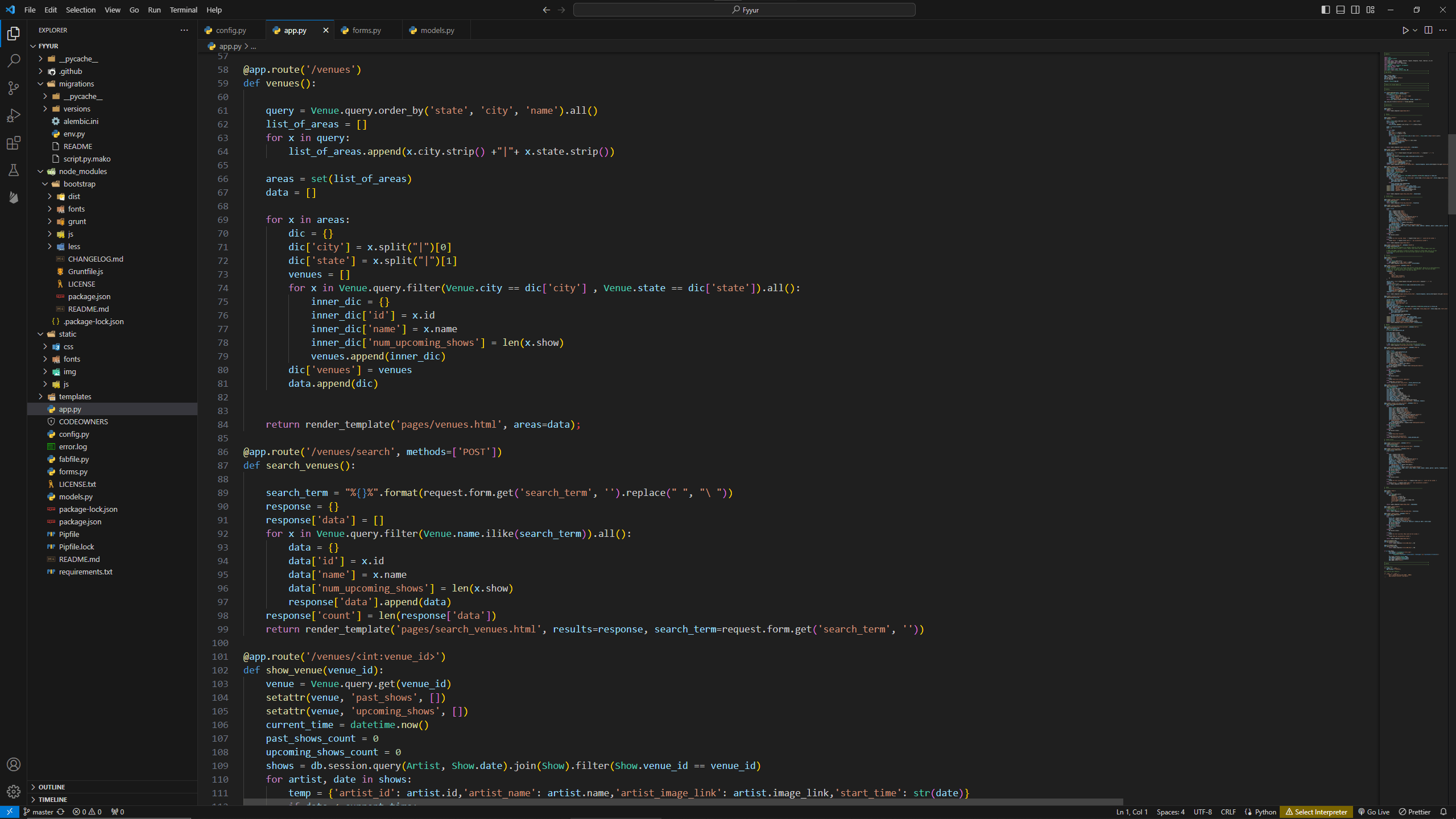Open Source Control view
This screenshot has height=819, width=1456.
(14, 88)
